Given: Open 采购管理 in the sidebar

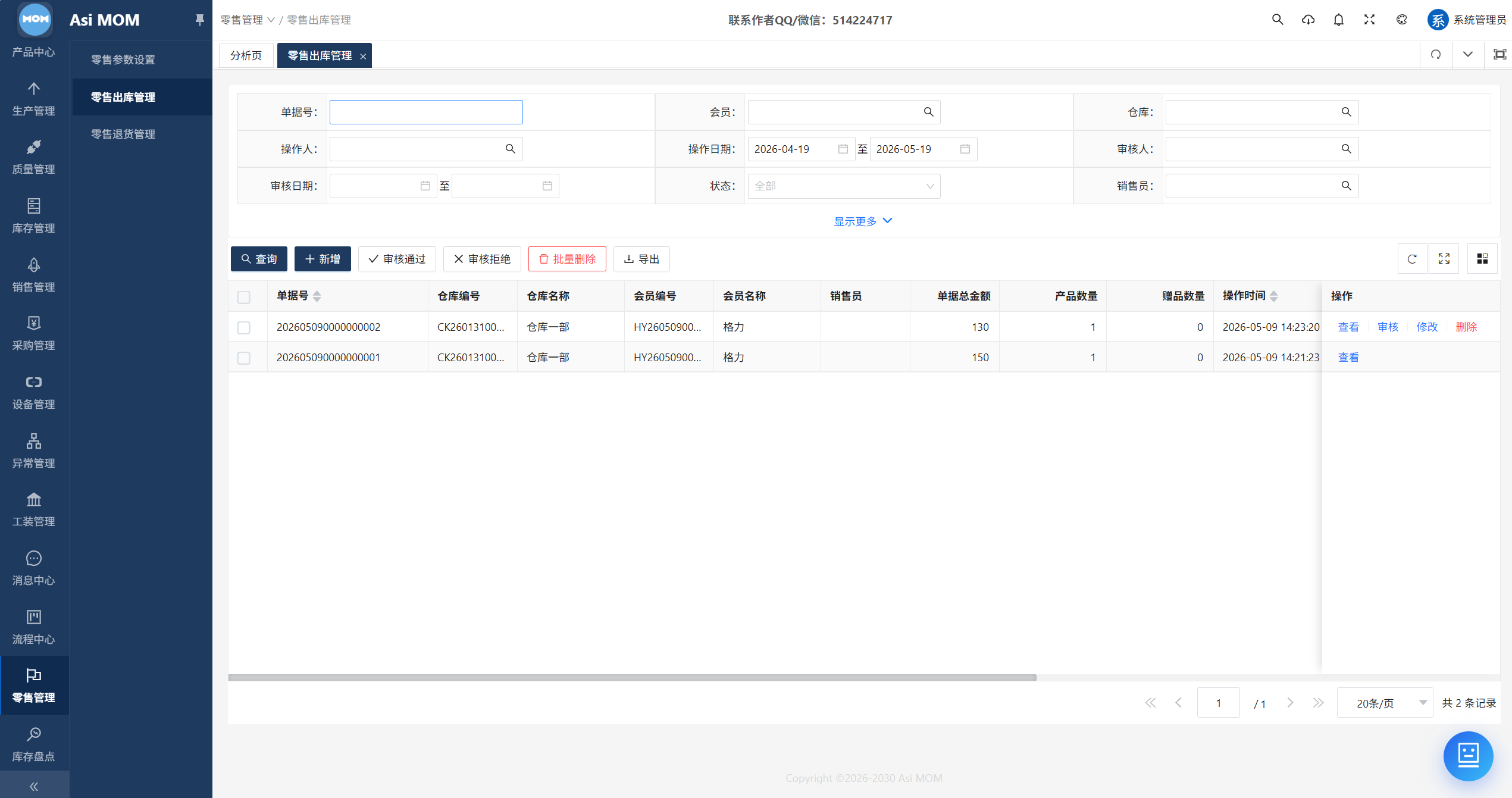Looking at the screenshot, I should pos(34,334).
